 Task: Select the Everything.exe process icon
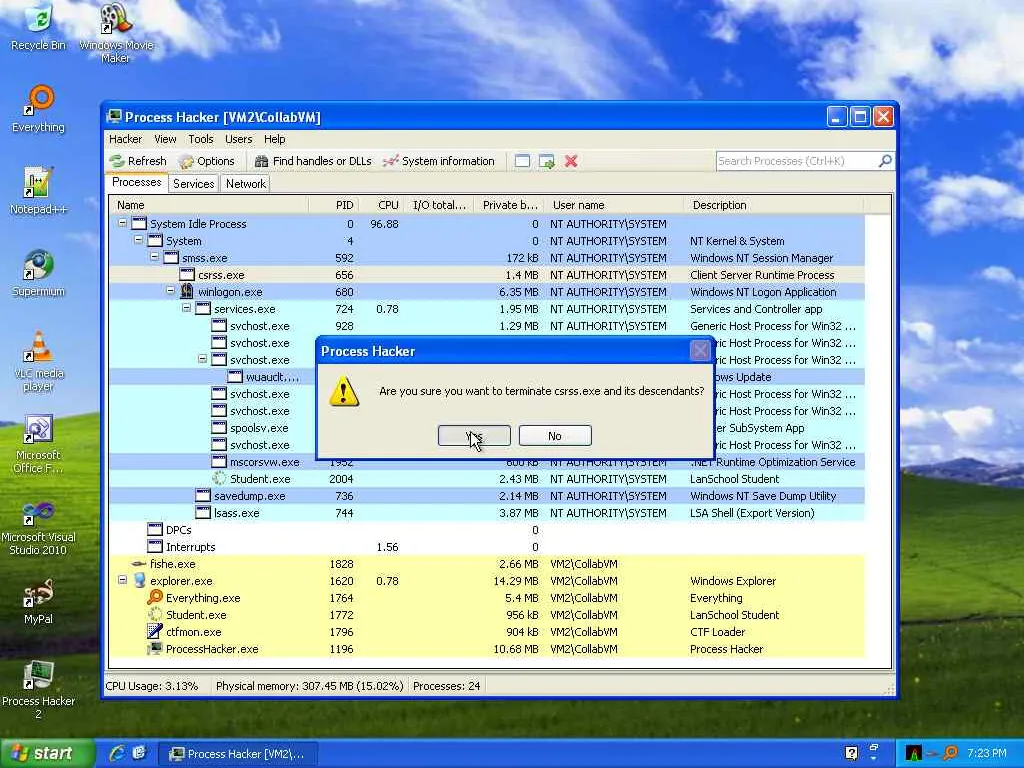click(155, 597)
